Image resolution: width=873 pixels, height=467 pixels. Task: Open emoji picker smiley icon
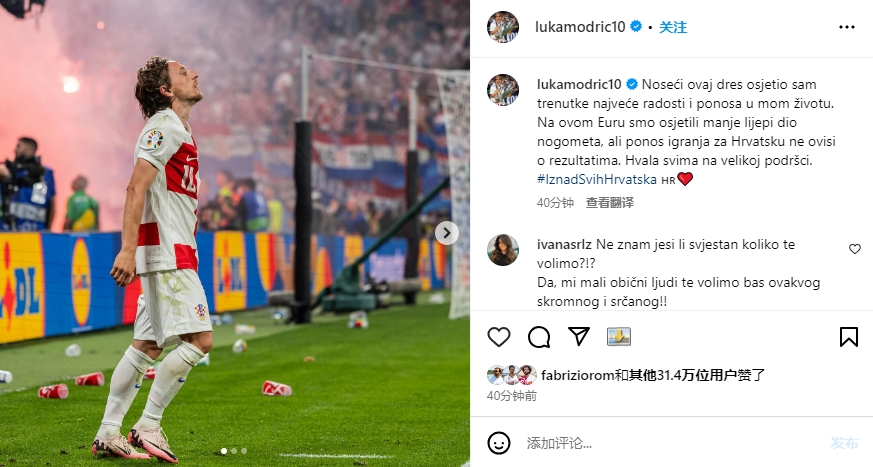[499, 443]
